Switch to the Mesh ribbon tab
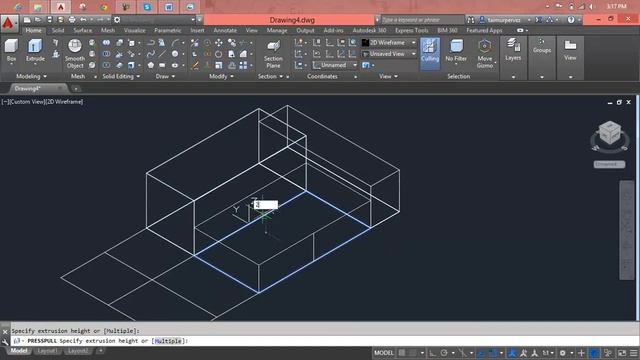This screenshot has width=640, height=360. tap(108, 31)
